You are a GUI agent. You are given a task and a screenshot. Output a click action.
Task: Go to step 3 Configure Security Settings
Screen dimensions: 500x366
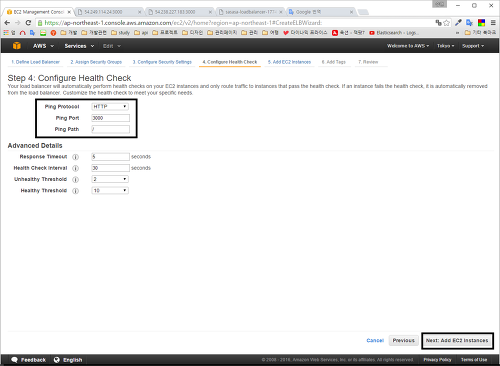[x=162, y=62]
